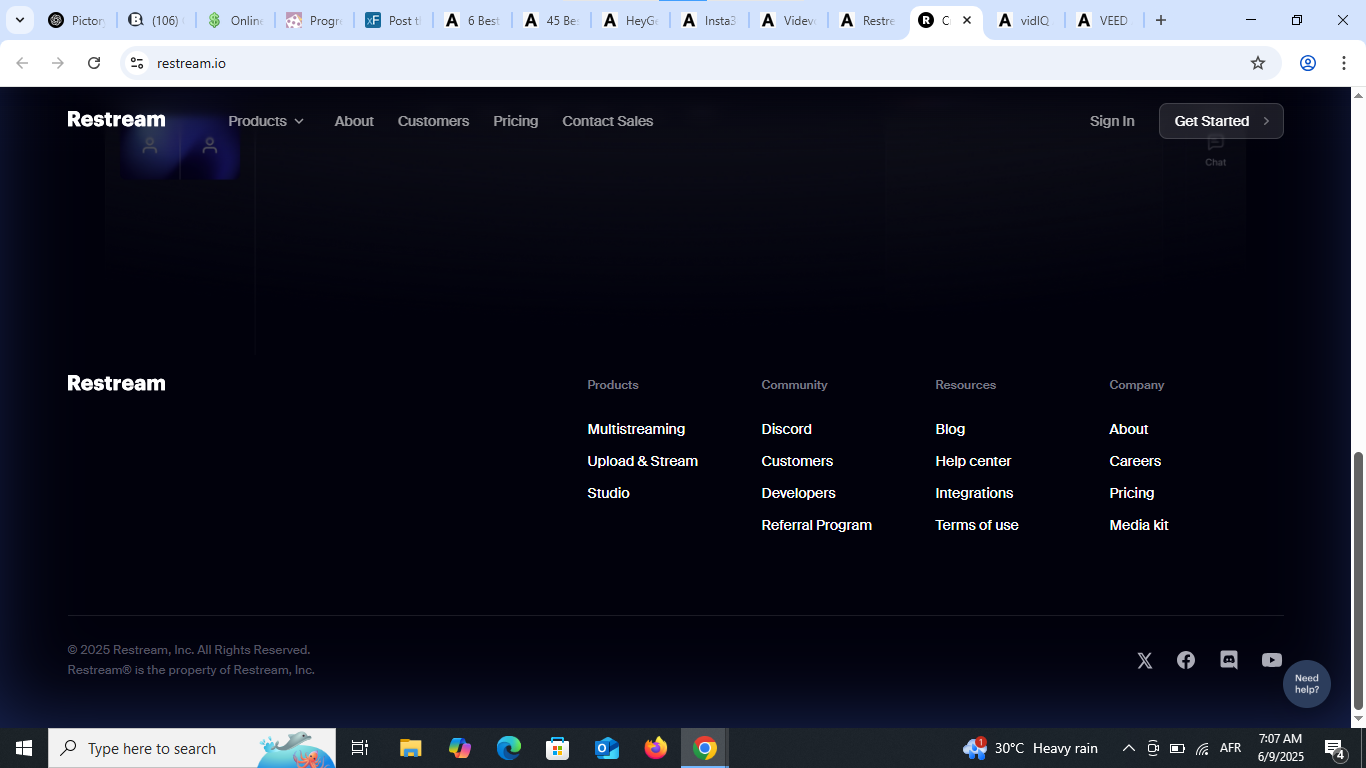This screenshot has height=768, width=1366.
Task: Open the tab search dropdown arrow
Action: tap(19, 20)
